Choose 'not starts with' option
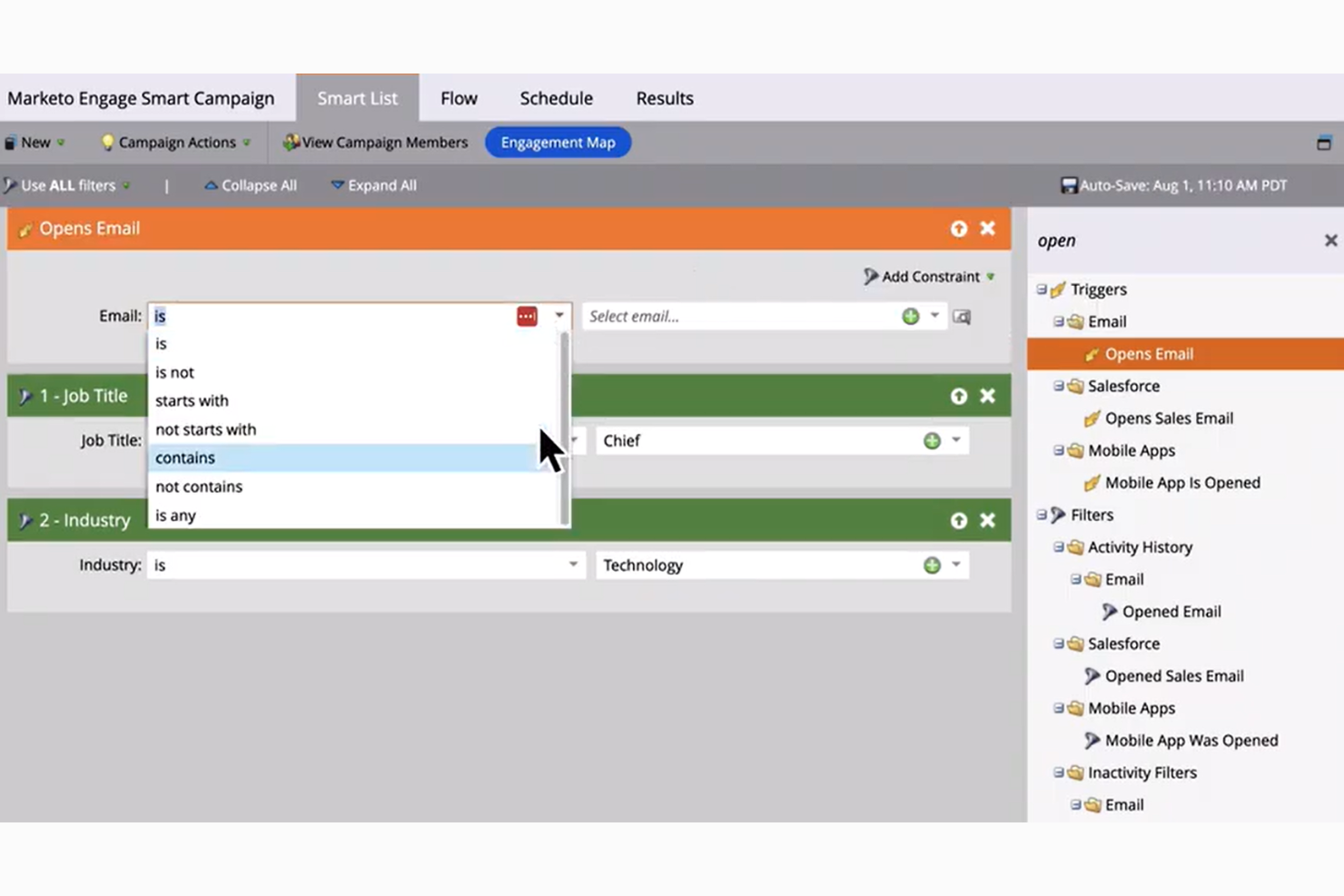This screenshot has height=896, width=1344. point(354,429)
